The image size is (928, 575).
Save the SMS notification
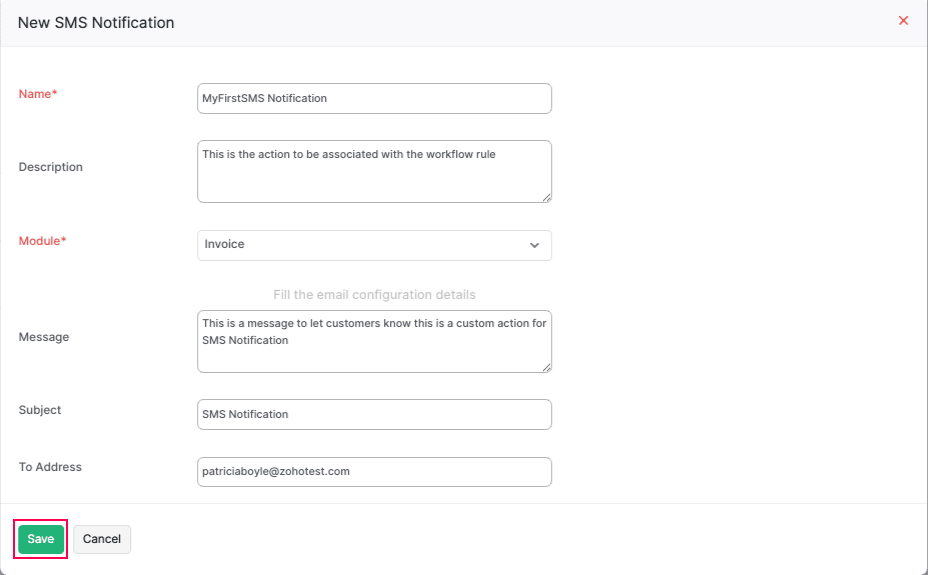pyautogui.click(x=41, y=539)
